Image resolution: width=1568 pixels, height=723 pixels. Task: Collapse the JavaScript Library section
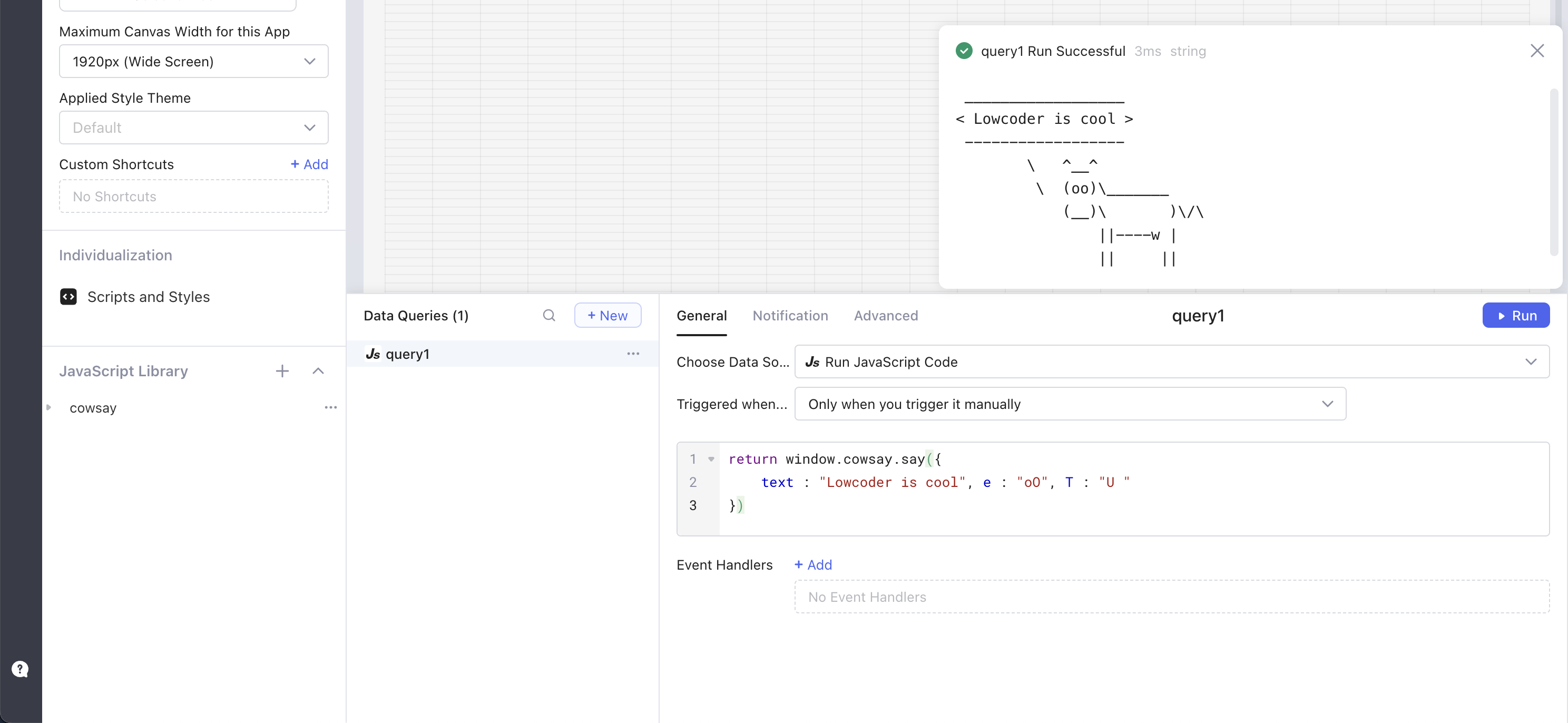[318, 370]
